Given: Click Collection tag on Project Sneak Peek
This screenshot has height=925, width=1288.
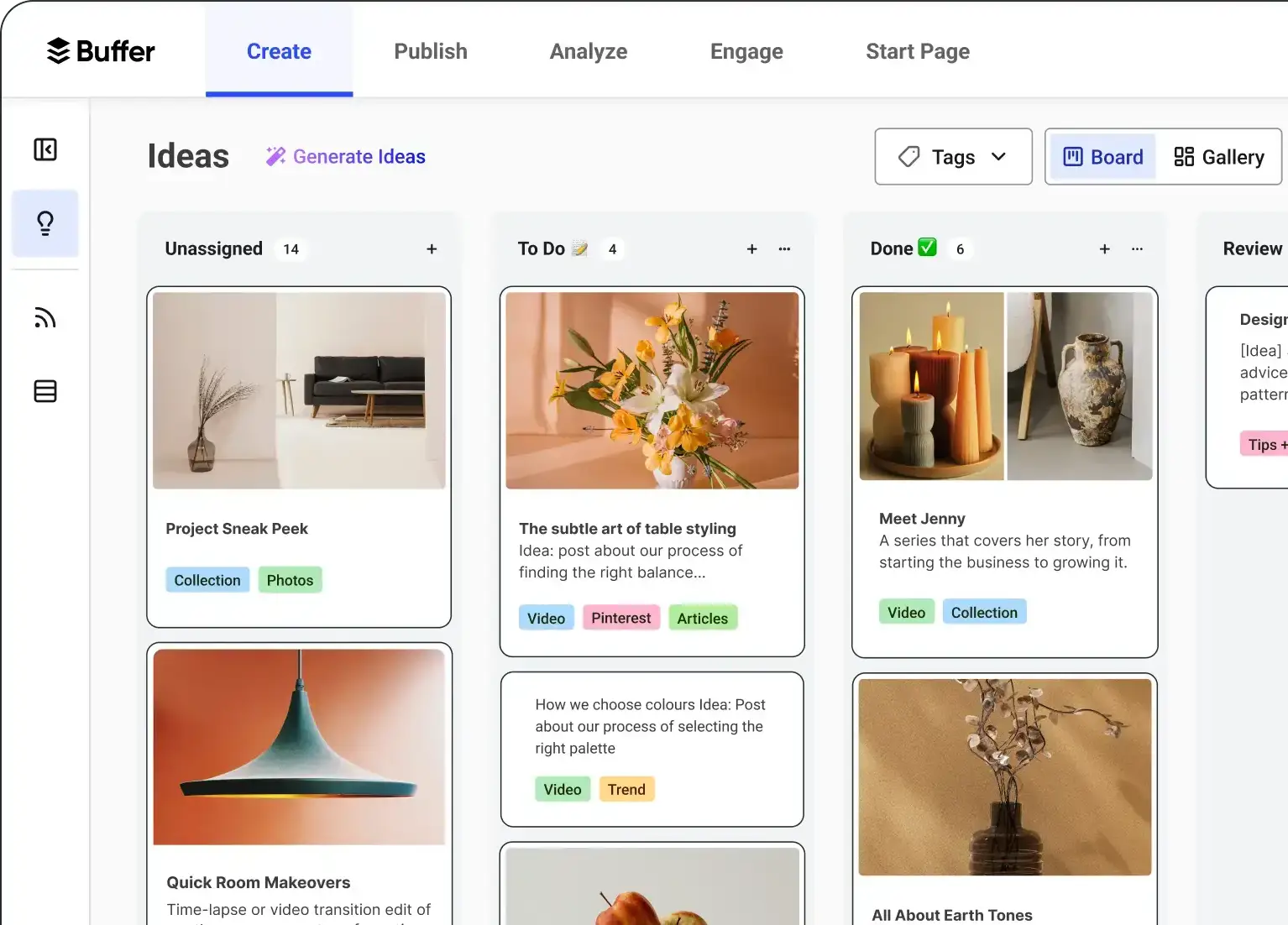Looking at the screenshot, I should click(207, 580).
